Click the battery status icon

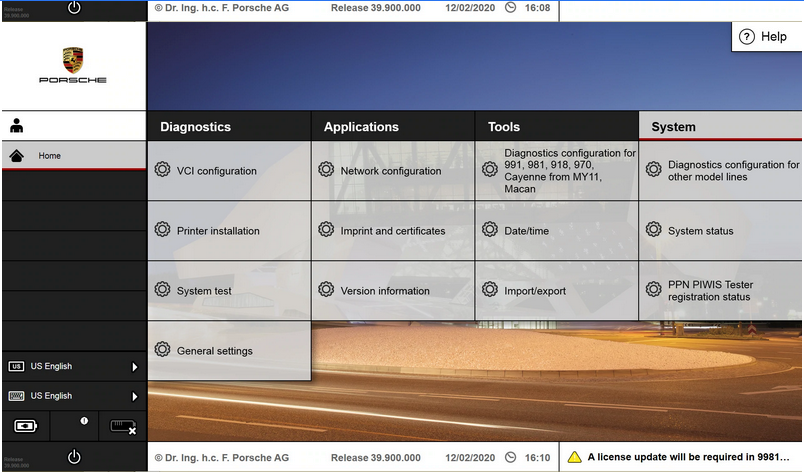(24, 426)
